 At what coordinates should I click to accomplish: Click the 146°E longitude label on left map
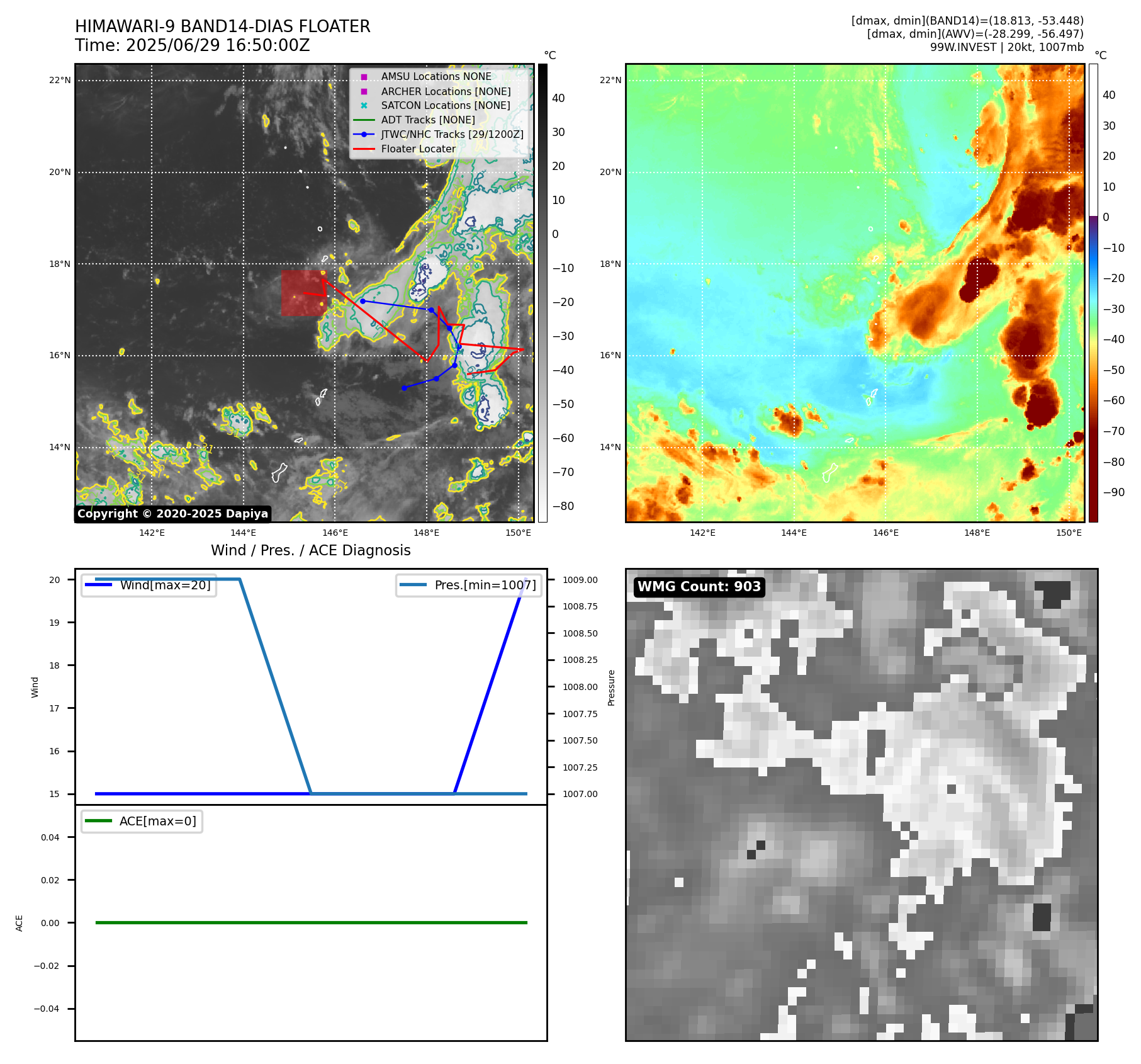(335, 533)
